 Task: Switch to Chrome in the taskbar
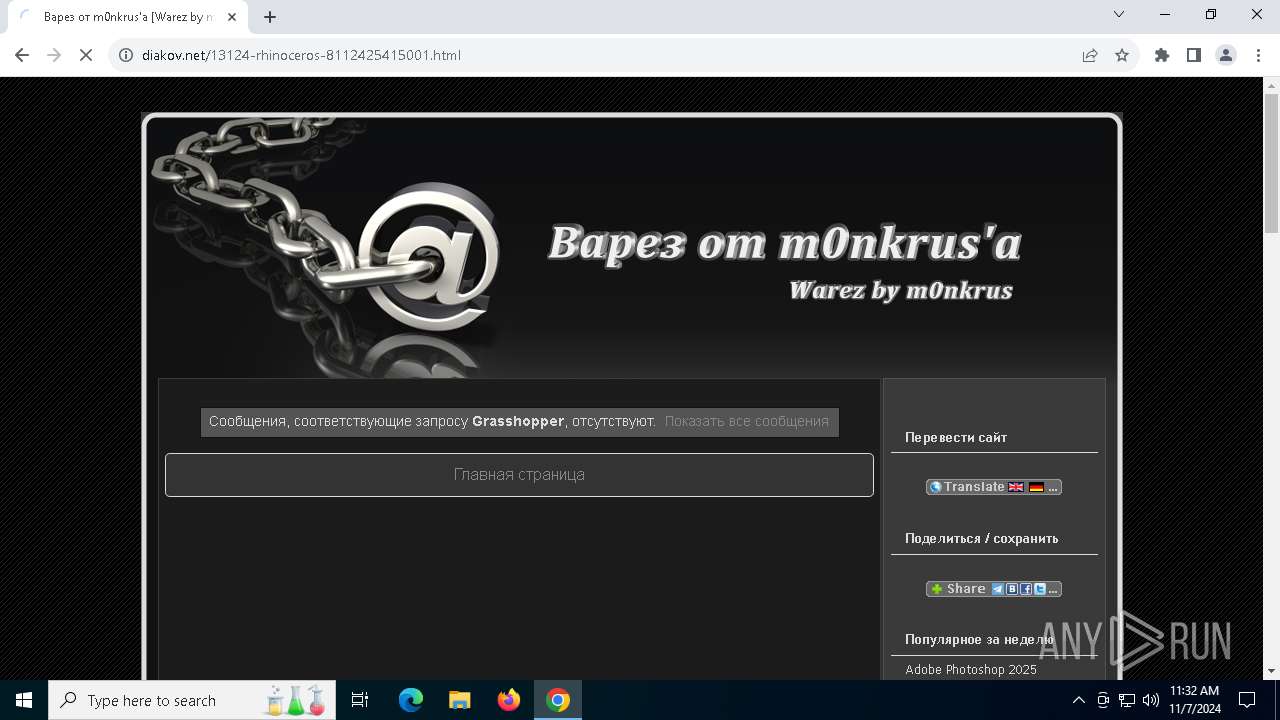[558, 700]
